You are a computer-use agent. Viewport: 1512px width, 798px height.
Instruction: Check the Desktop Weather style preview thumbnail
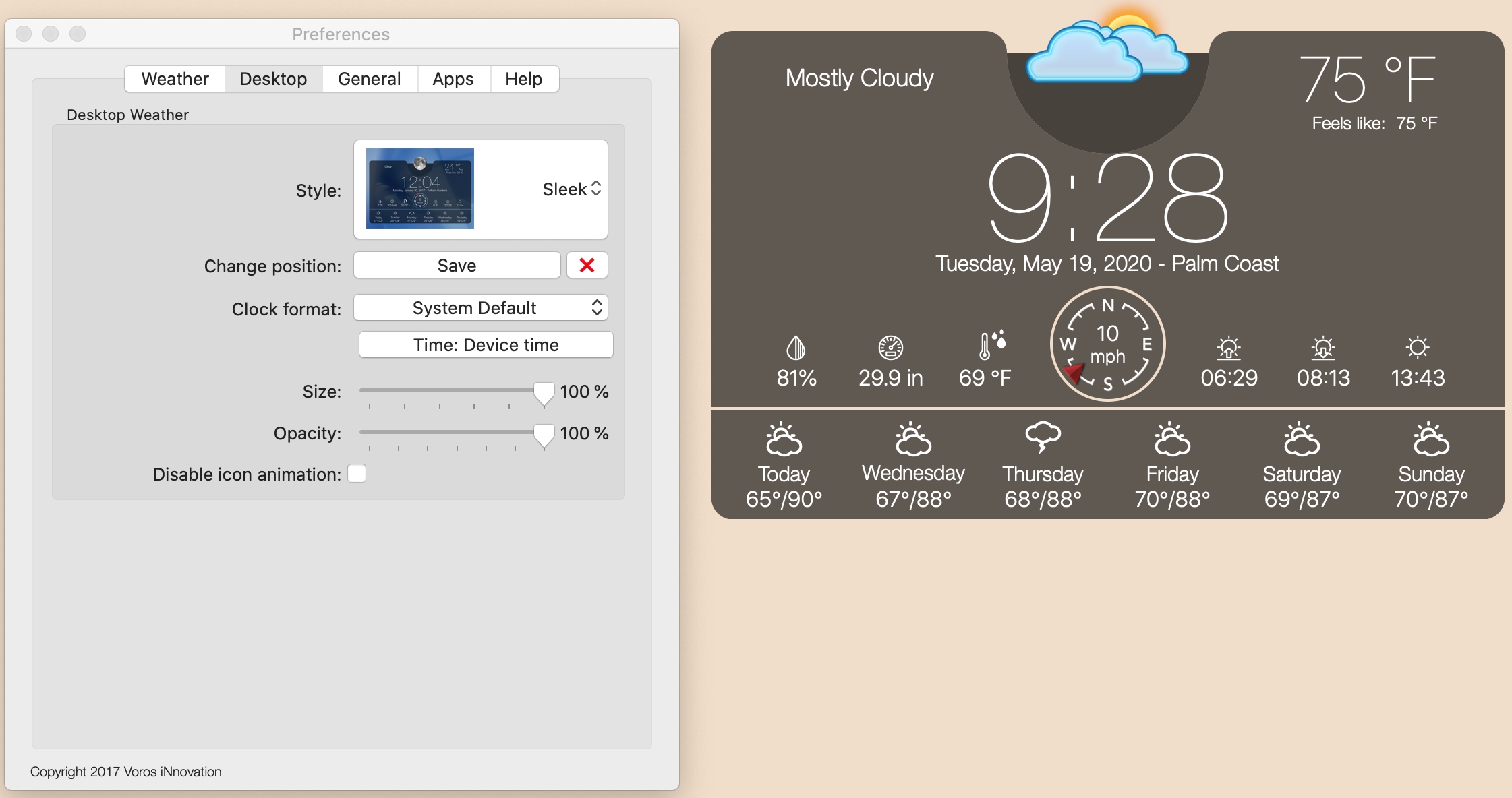(x=422, y=189)
